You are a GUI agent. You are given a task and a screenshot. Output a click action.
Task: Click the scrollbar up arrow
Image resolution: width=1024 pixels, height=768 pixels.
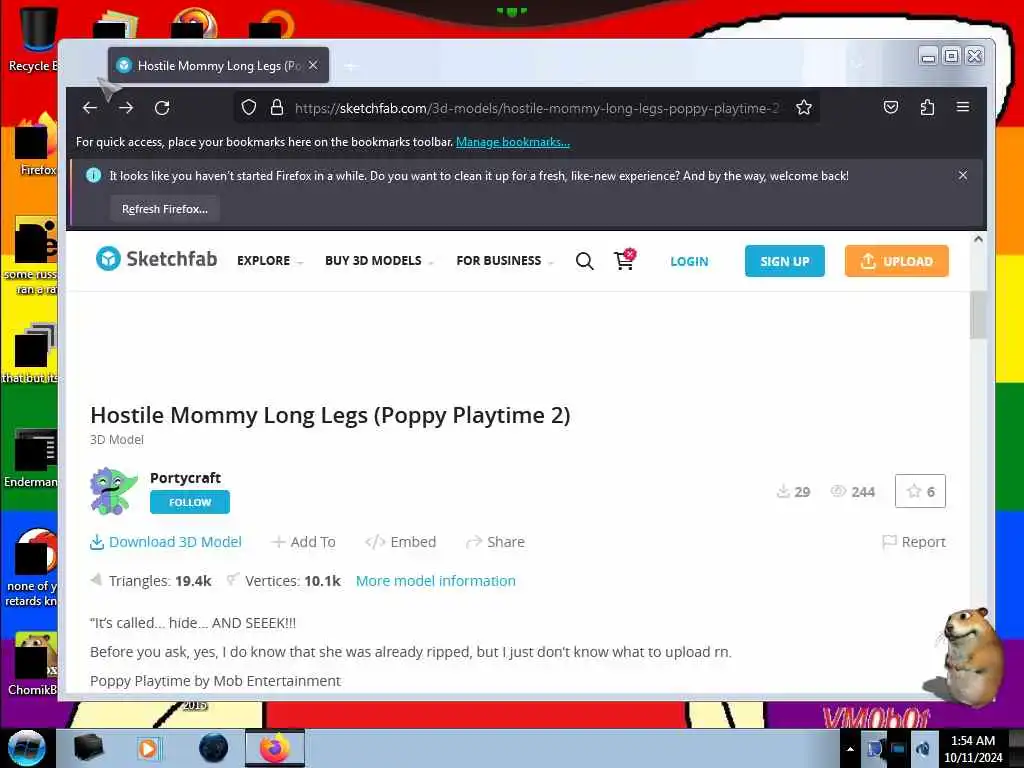[x=978, y=239]
